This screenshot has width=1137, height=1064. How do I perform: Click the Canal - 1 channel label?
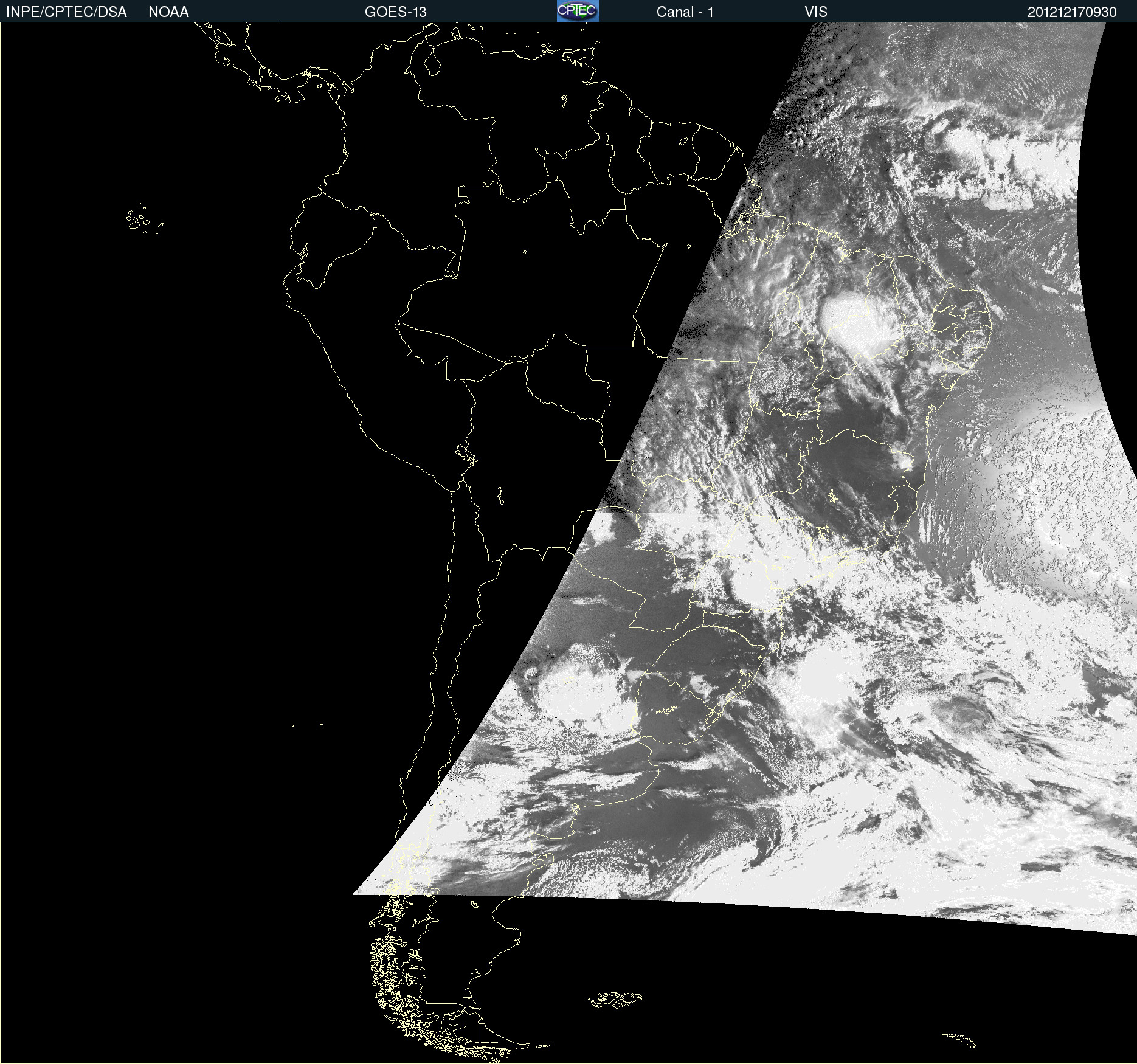pyautogui.click(x=685, y=12)
